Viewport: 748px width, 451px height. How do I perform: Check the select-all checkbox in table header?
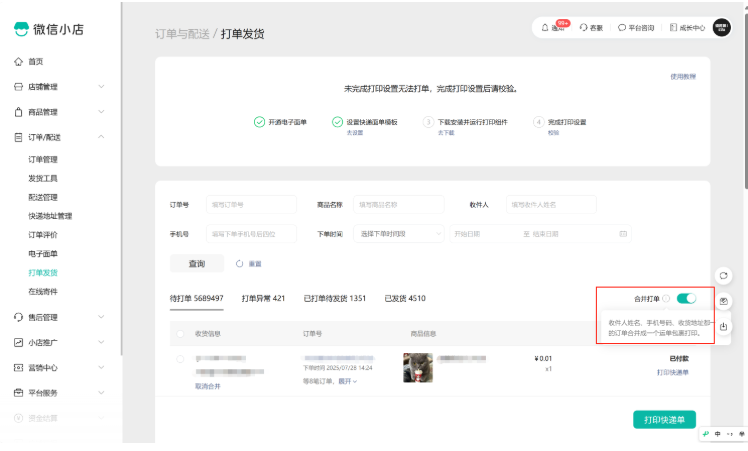coord(180,334)
